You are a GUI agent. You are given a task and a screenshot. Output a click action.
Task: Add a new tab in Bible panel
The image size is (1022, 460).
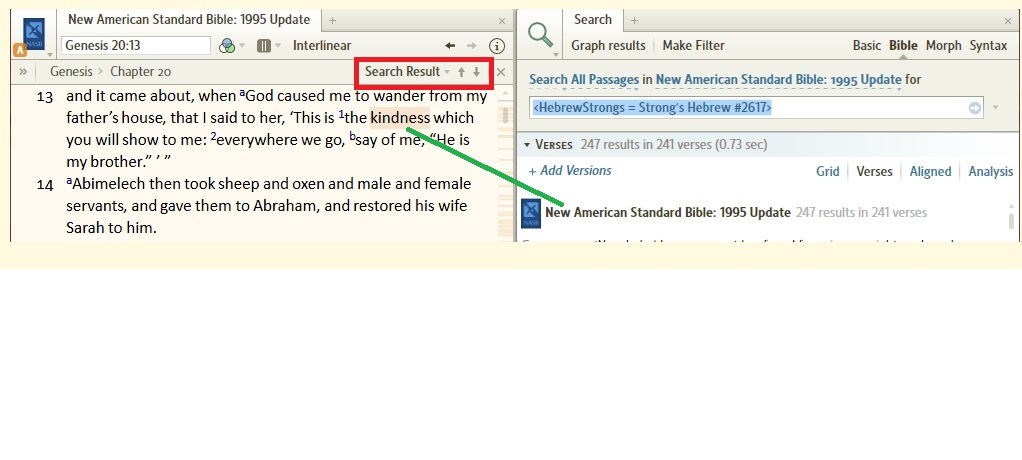click(332, 21)
